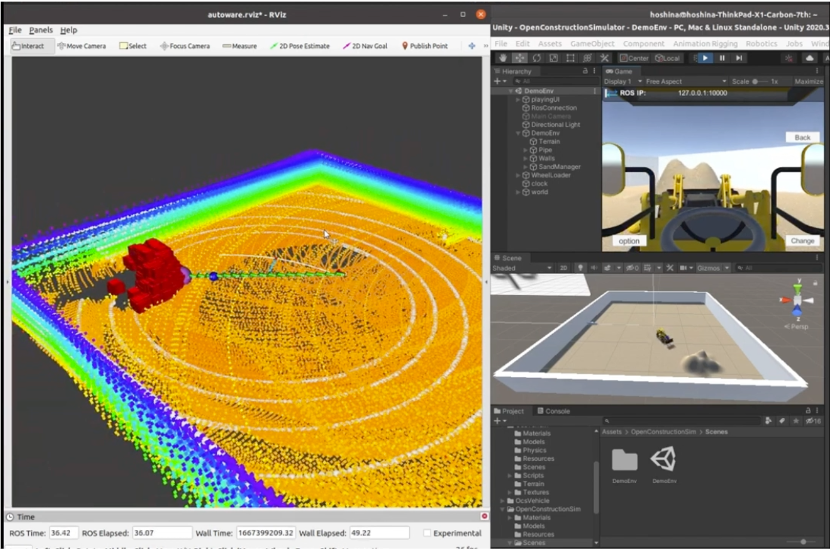Click the Unity Play button
830x549 pixels.
[x=705, y=58]
